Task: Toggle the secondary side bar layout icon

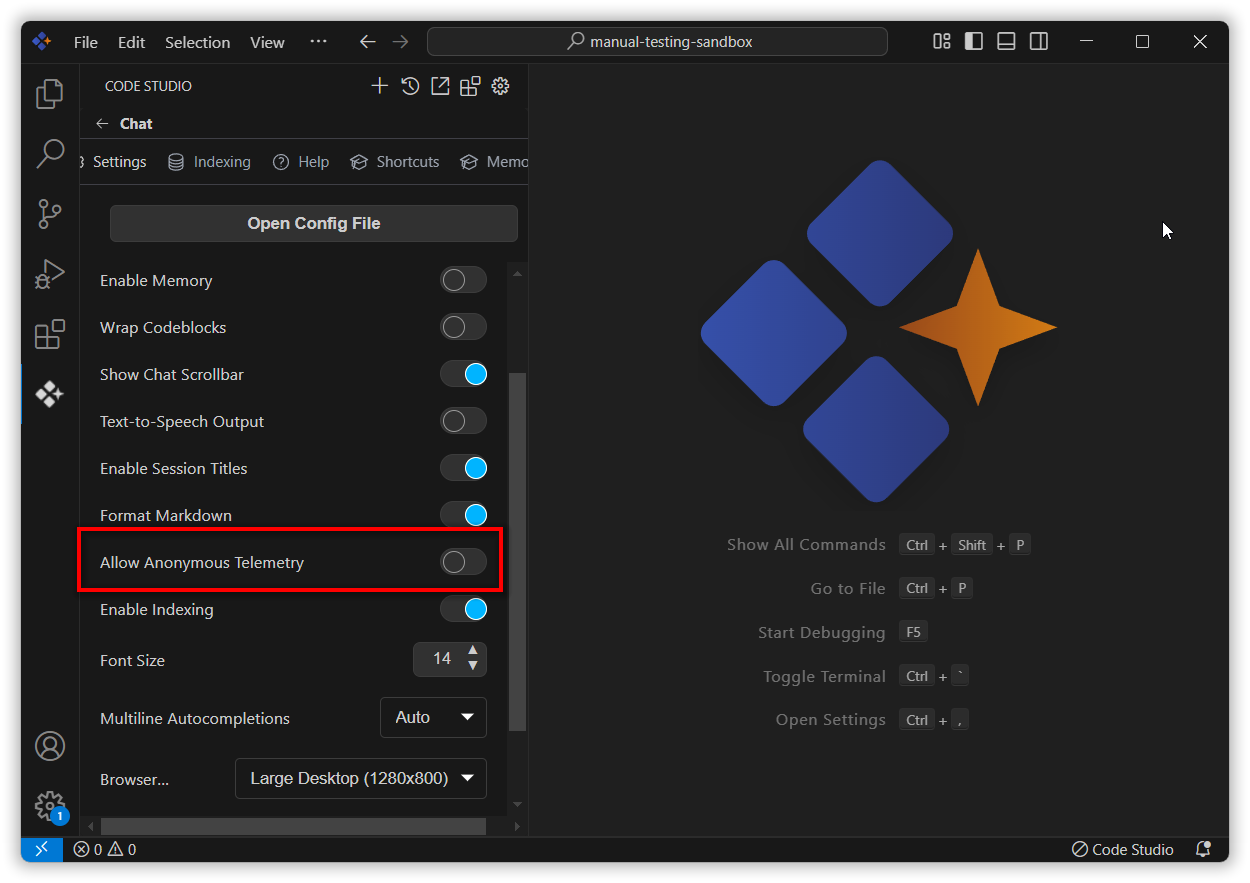Action: click(1039, 42)
